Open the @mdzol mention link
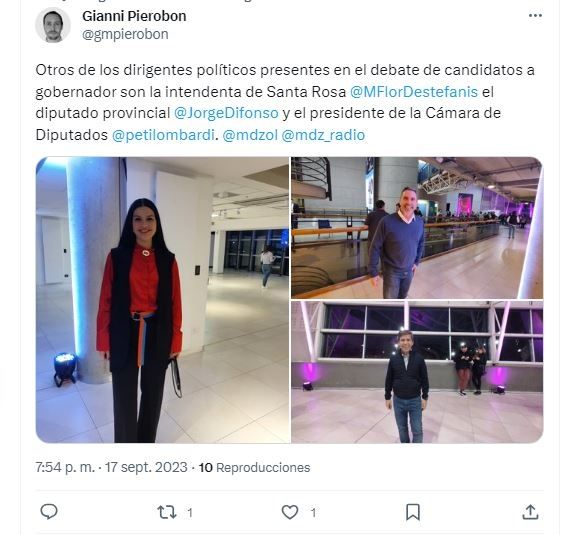 click(250, 135)
